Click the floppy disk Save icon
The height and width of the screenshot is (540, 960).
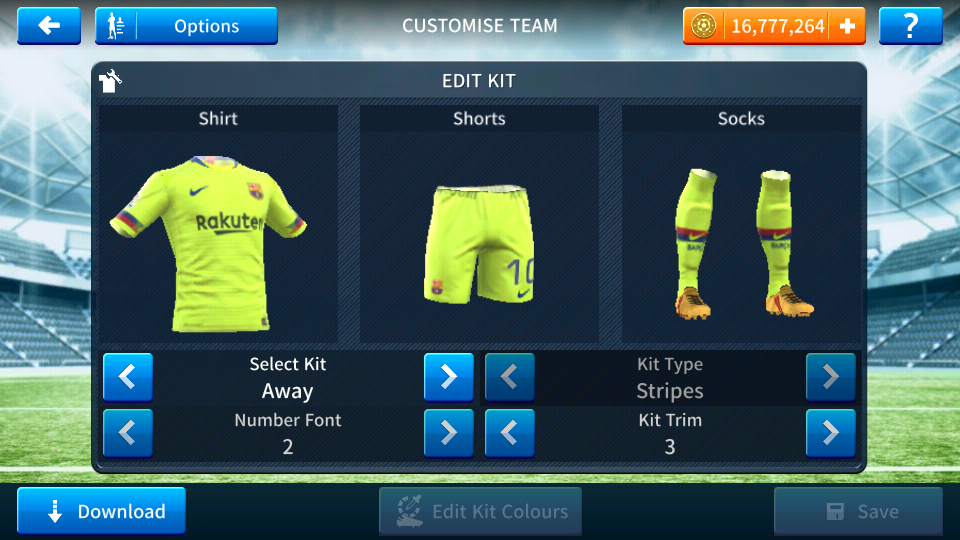point(835,511)
